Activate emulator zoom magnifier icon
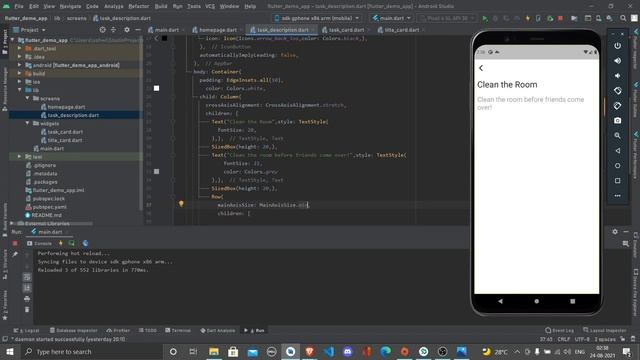The image size is (640, 360). coord(618,136)
